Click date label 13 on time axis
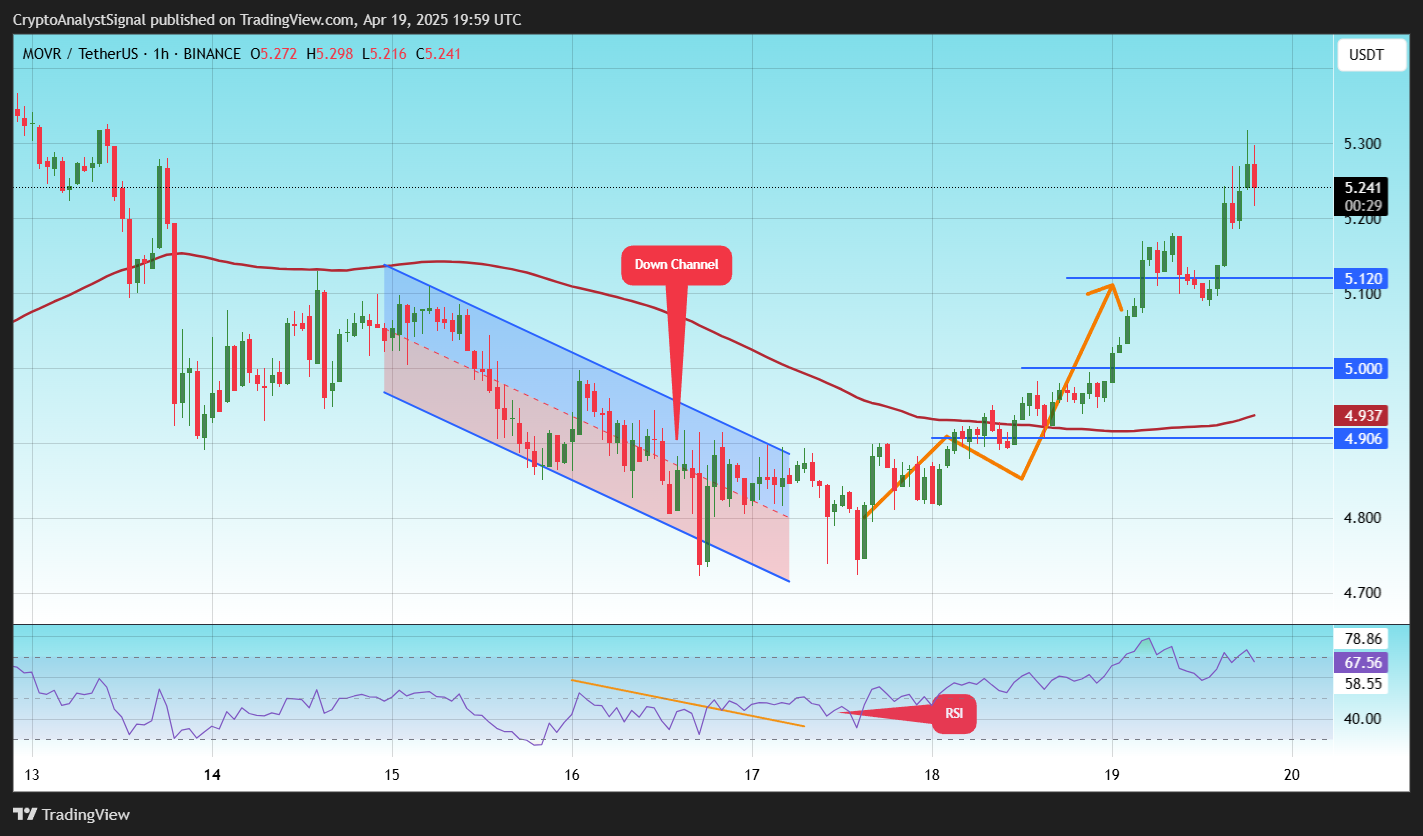Screen dimensions: 1423x836 point(32,774)
